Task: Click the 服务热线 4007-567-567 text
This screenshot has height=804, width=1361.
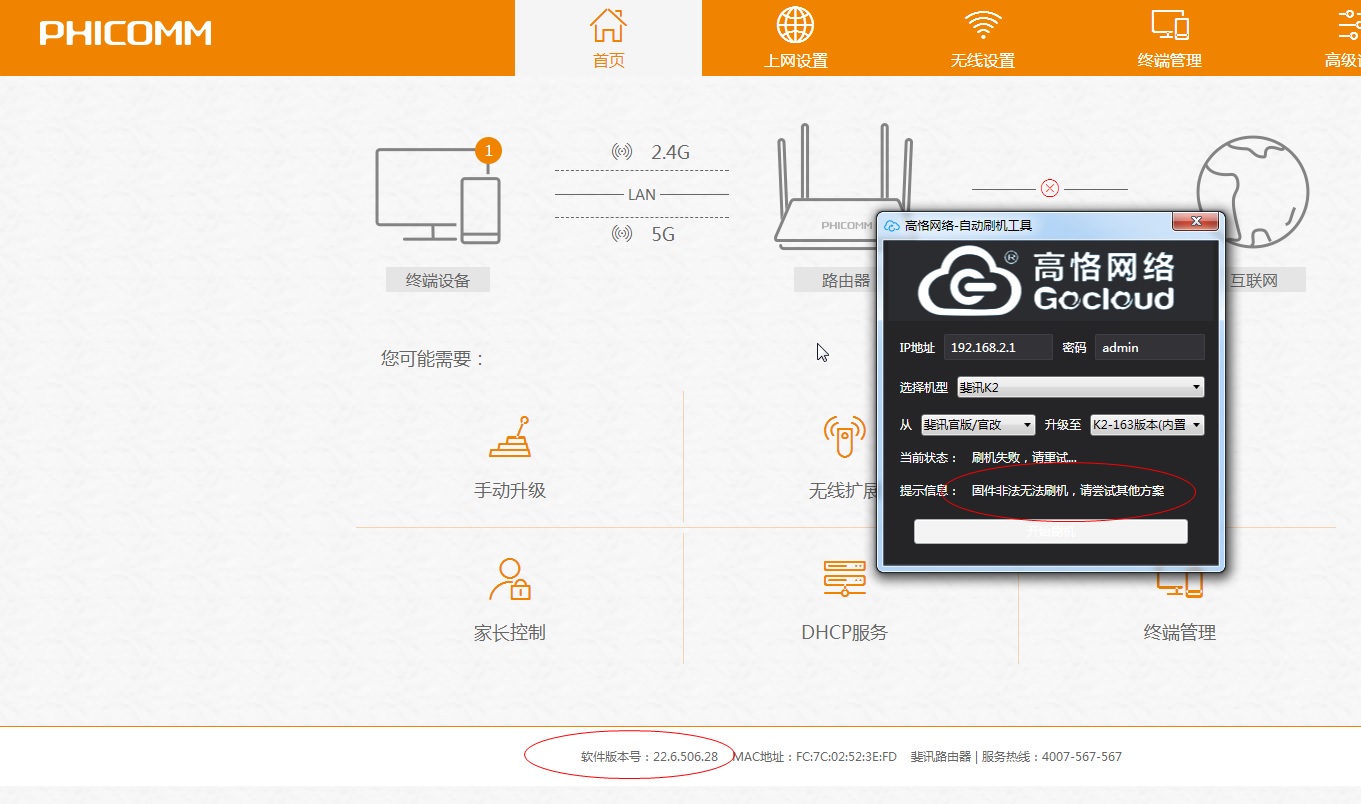Action: [x=1051, y=757]
